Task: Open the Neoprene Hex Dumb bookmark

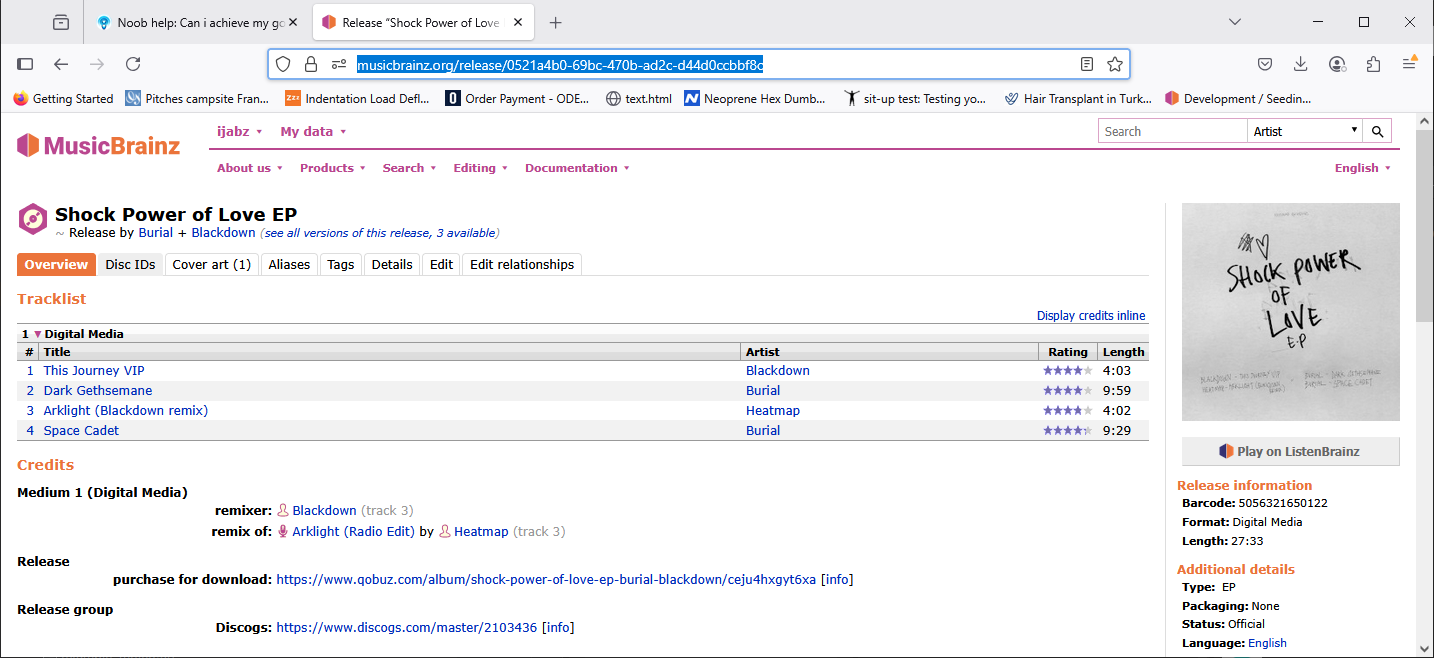Action: [755, 98]
